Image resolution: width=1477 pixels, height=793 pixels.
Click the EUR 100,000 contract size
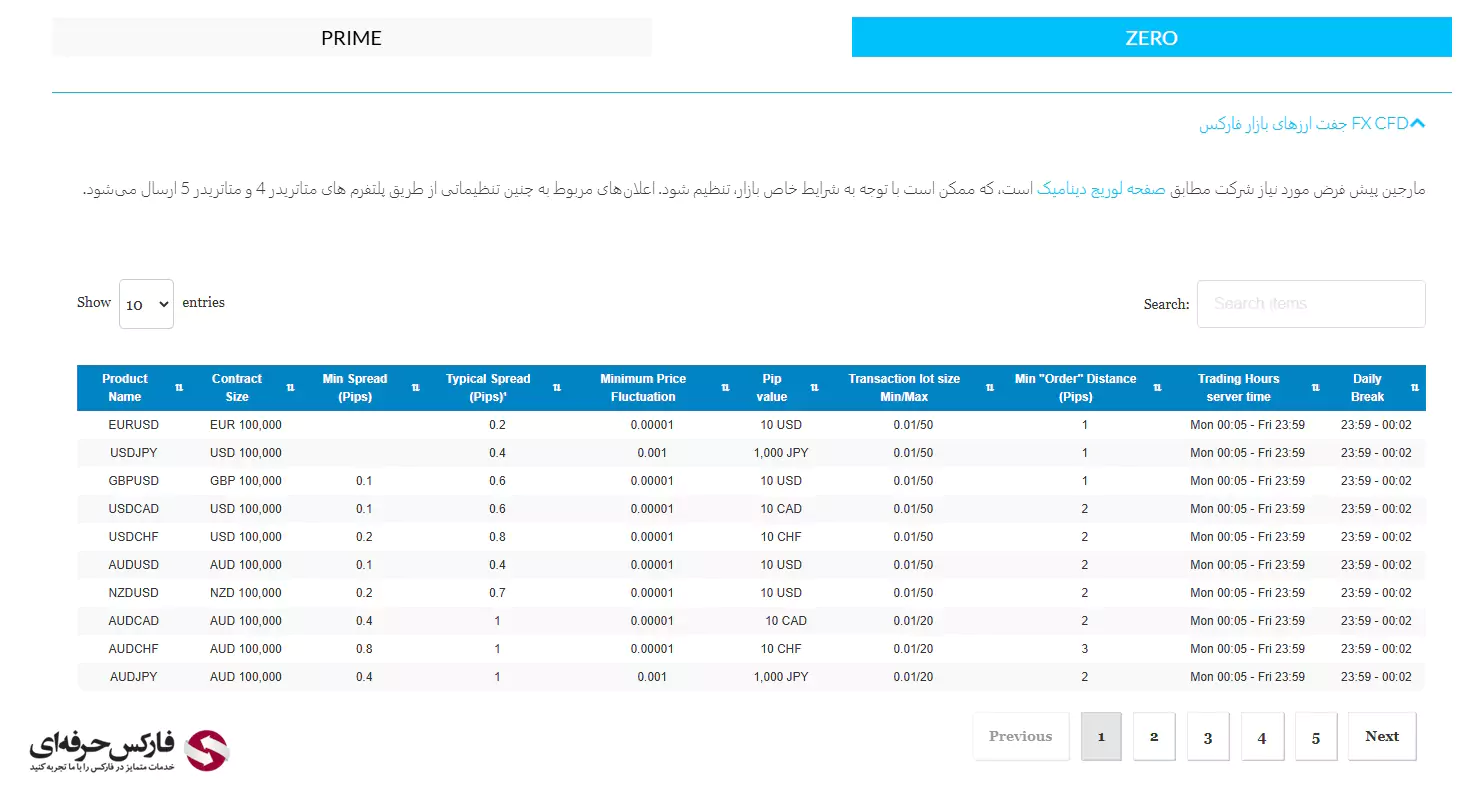coord(246,425)
